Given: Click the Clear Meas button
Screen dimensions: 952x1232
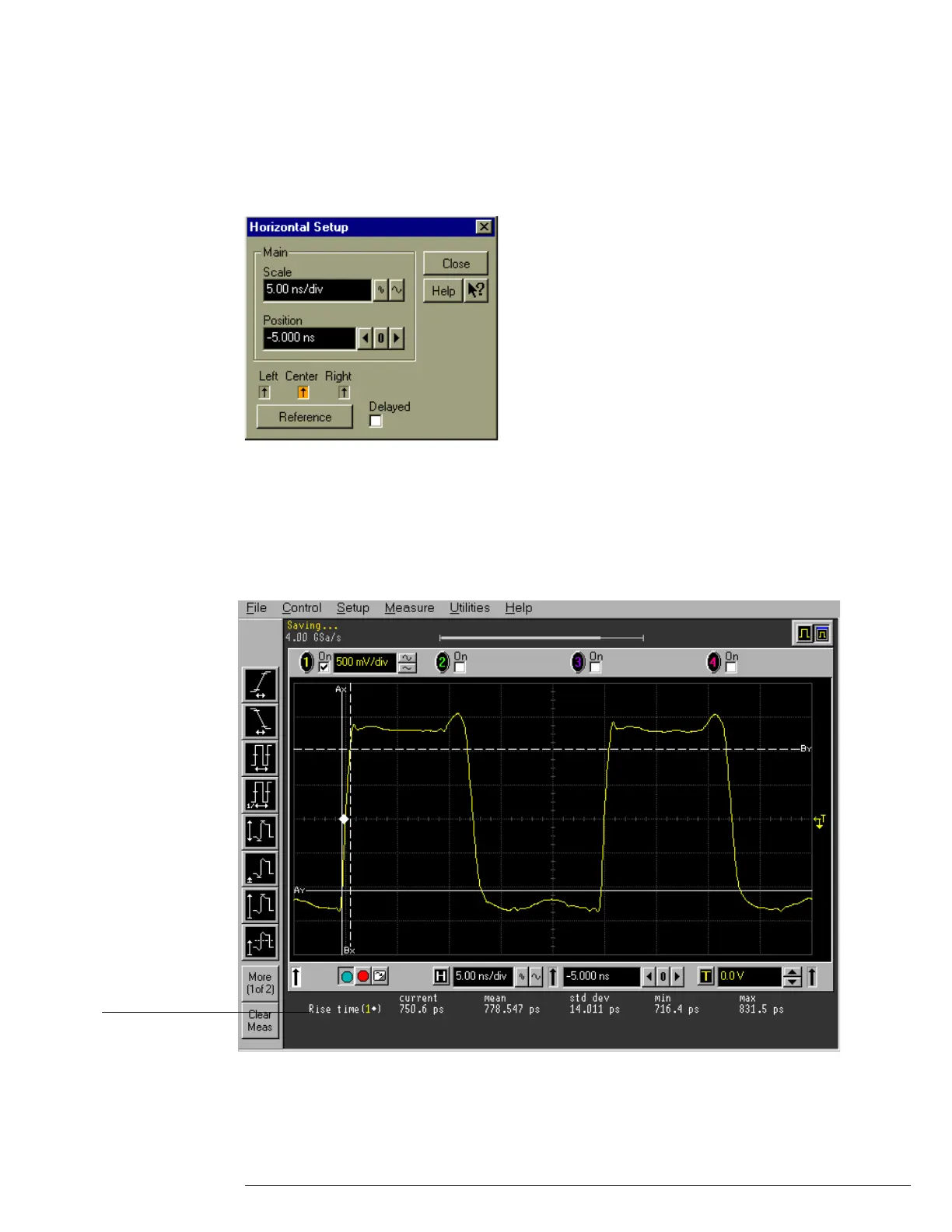Looking at the screenshot, I should [x=260, y=1020].
